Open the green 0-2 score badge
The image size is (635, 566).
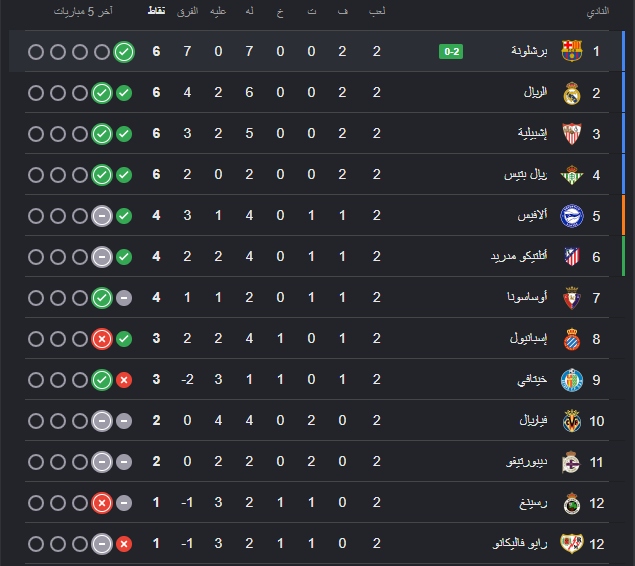451,51
